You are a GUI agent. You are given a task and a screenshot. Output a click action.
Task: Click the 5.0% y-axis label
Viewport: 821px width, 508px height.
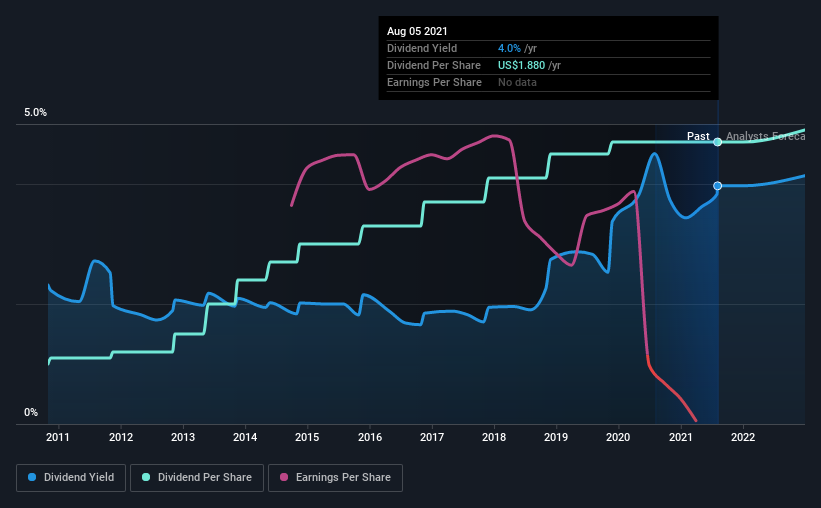click(x=35, y=113)
